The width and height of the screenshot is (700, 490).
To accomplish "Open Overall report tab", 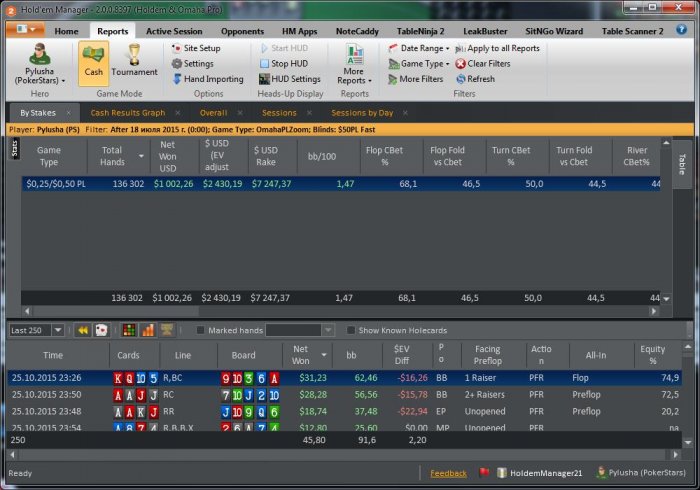I will [213, 113].
